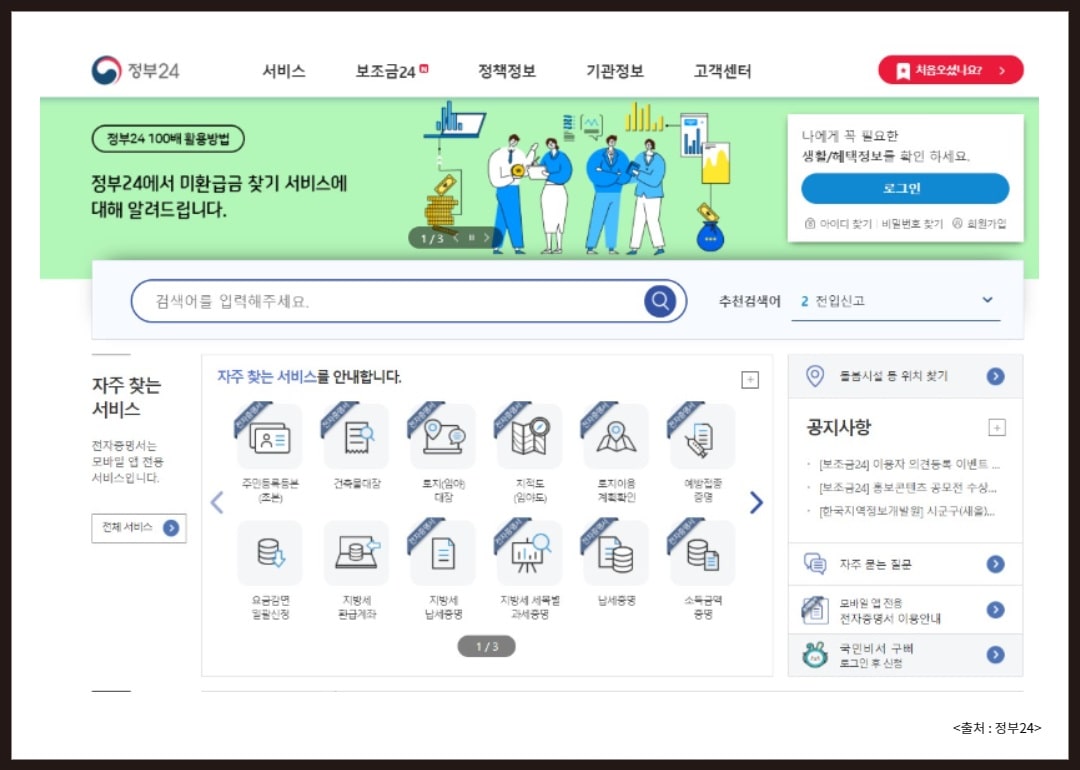Open notice [보조금24] 홍보콘텐츠 공모전 수상

(907, 488)
